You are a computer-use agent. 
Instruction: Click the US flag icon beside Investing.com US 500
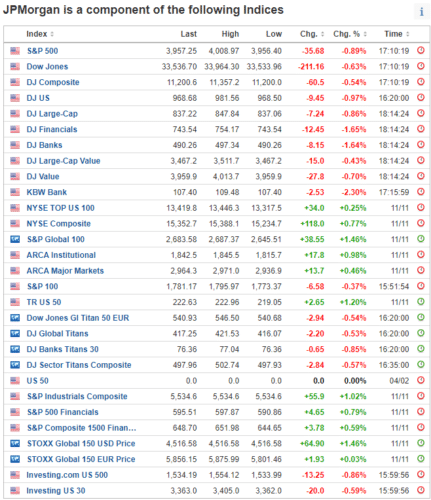[15, 475]
